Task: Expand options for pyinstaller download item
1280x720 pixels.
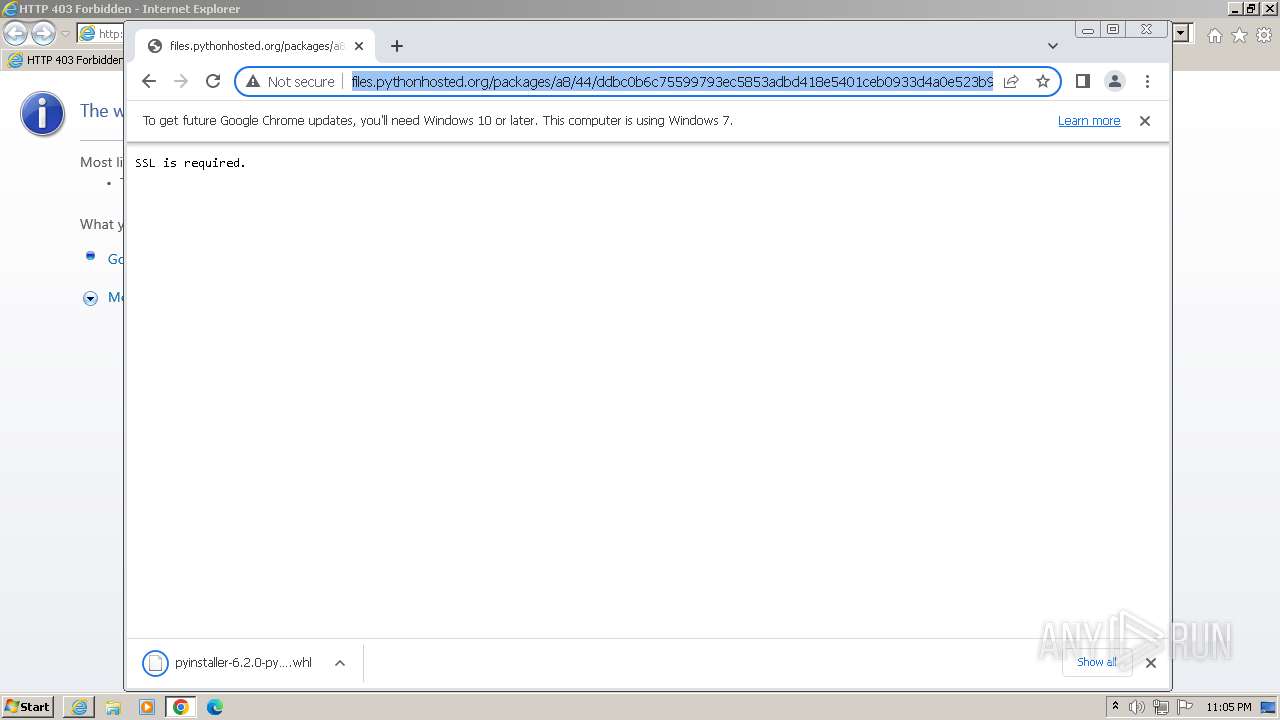Action: [340, 663]
